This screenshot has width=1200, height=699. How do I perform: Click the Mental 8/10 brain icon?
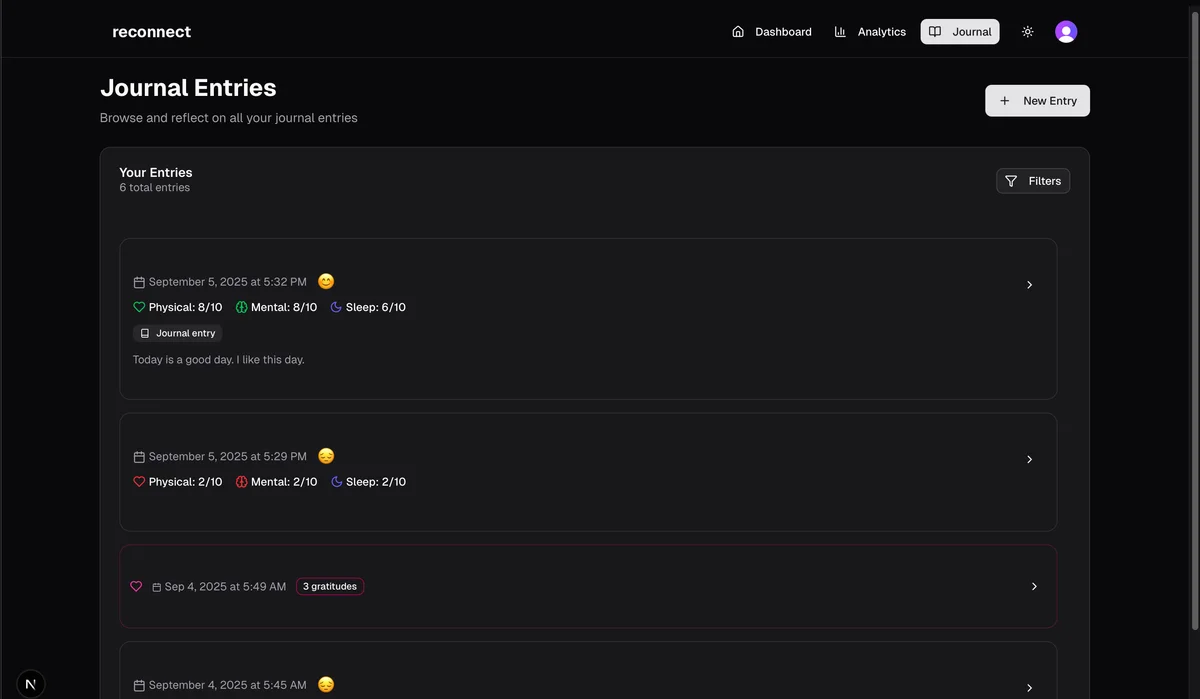241,308
